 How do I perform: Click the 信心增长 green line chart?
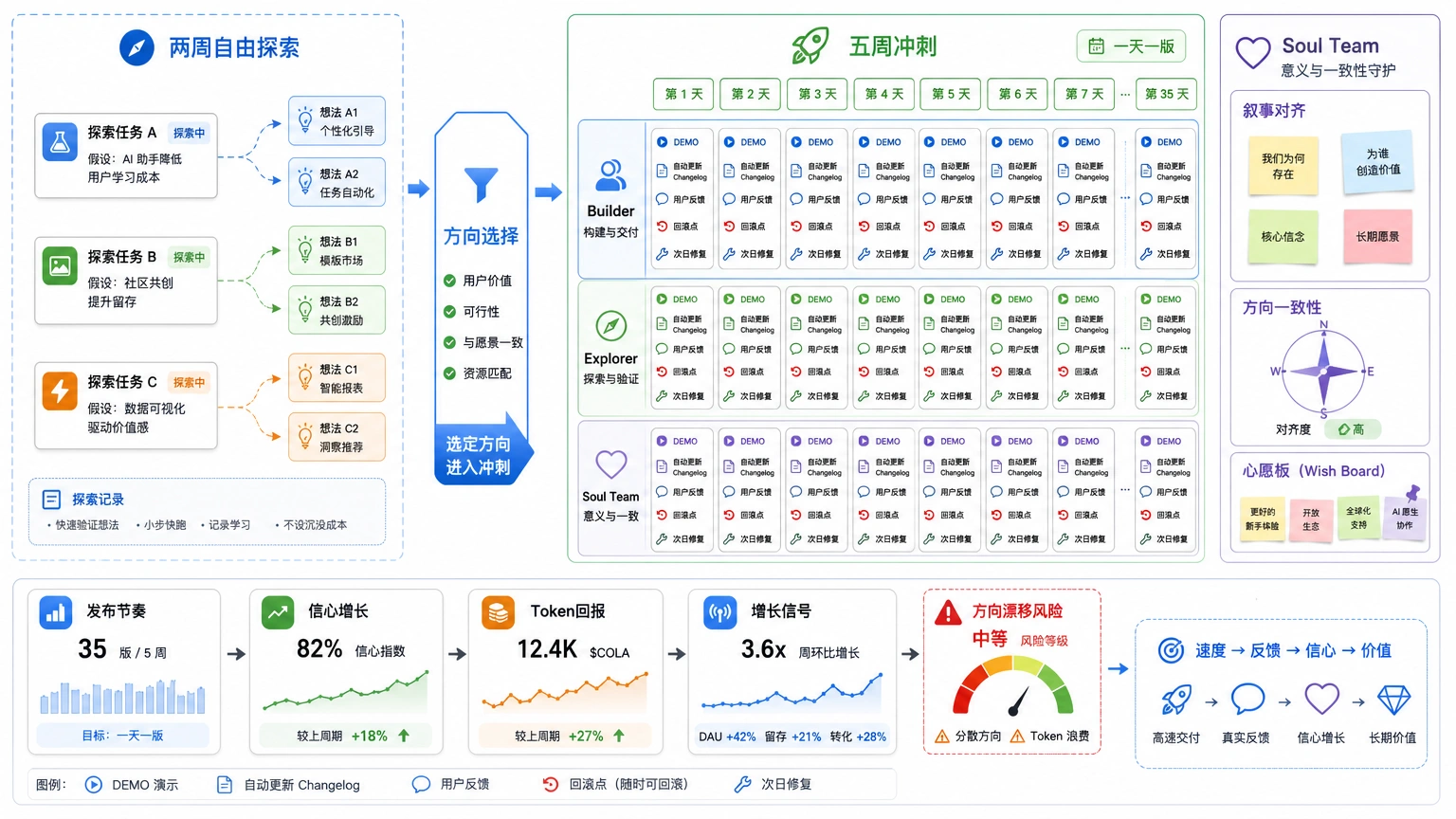(346, 691)
